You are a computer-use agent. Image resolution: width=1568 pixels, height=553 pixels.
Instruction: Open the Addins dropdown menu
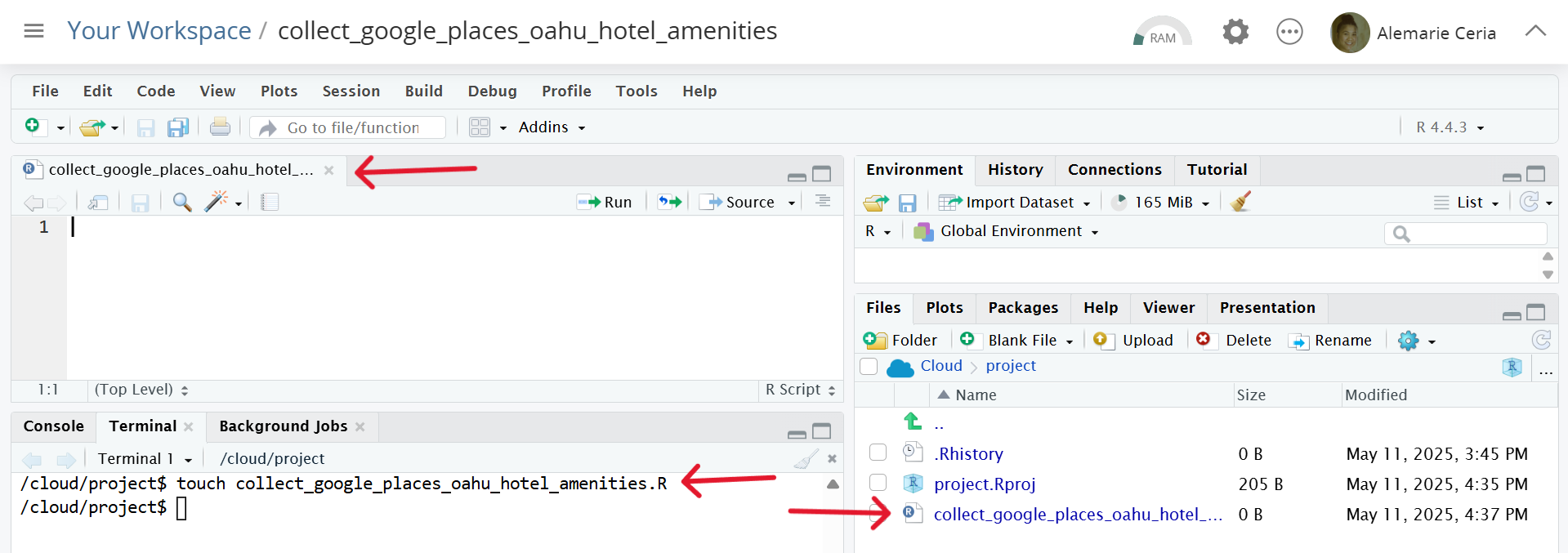(552, 127)
